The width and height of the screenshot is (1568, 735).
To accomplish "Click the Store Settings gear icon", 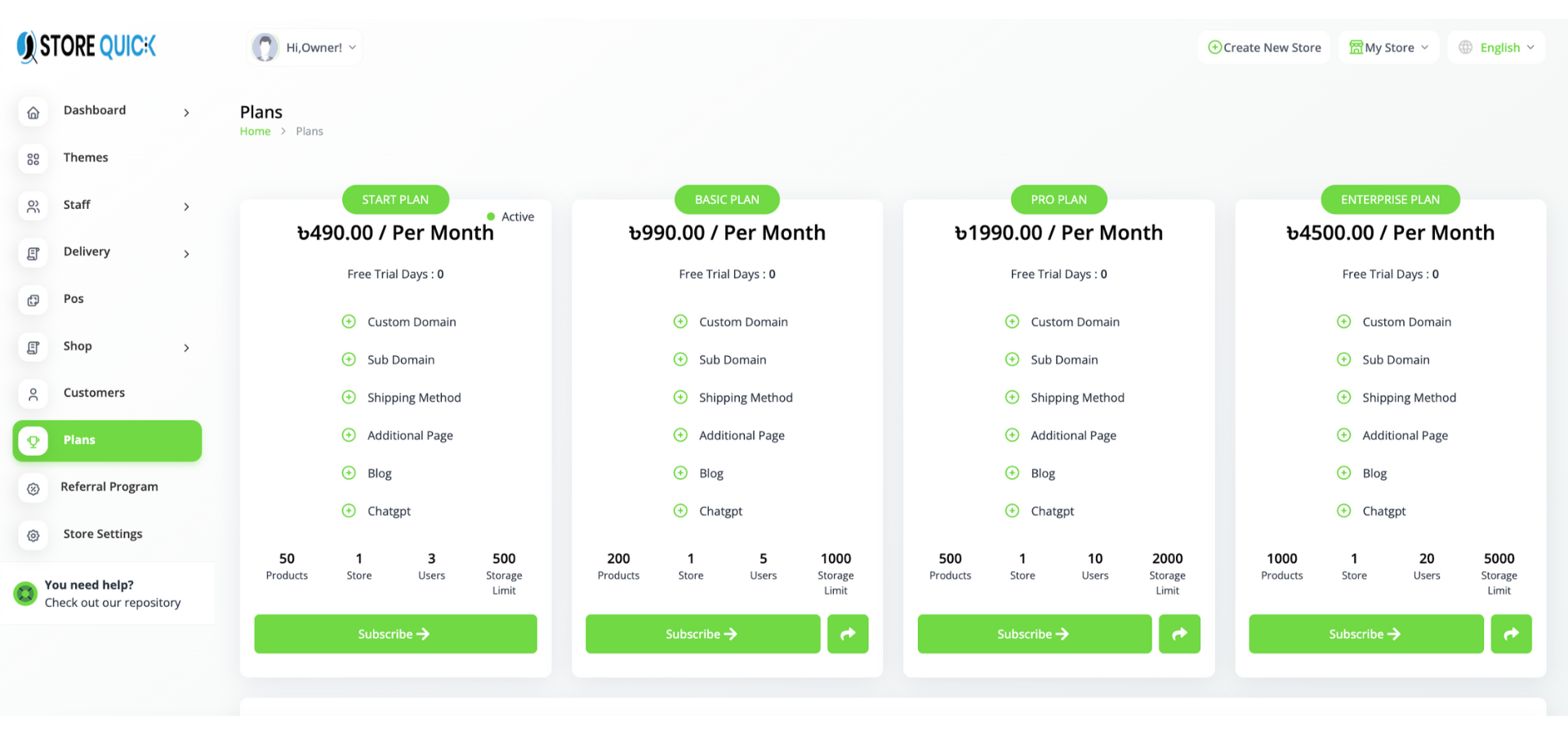I will (x=33, y=536).
